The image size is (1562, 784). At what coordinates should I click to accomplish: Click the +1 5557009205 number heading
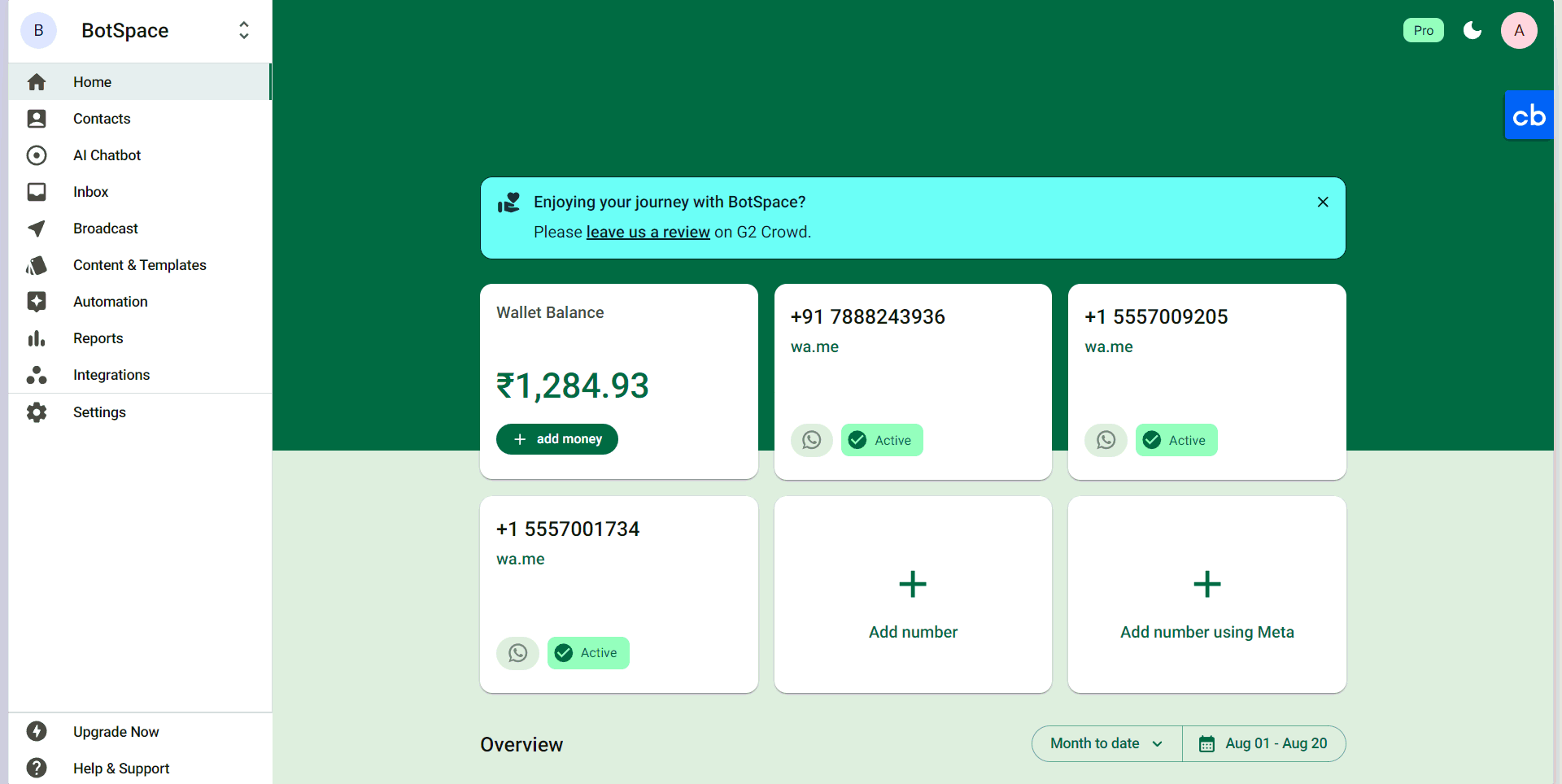[1156, 316]
